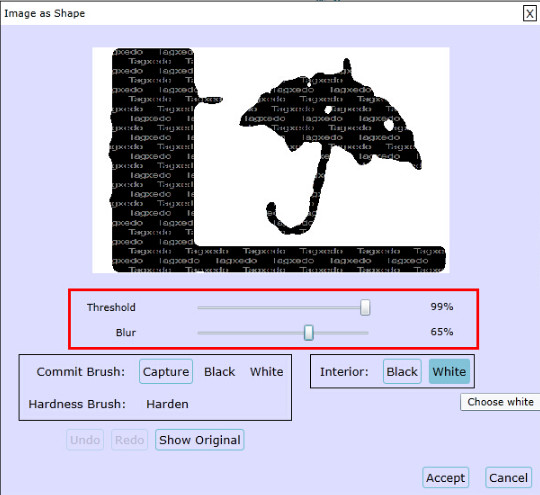Click the Blur slider handle

coord(309,333)
